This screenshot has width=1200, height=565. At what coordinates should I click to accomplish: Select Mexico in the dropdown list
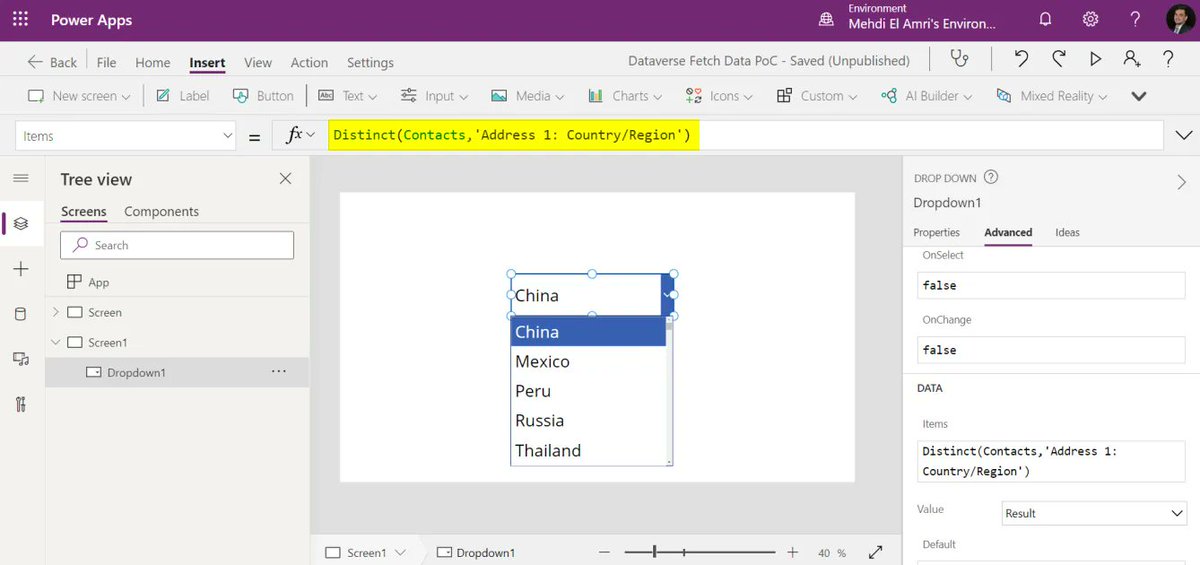click(588, 361)
